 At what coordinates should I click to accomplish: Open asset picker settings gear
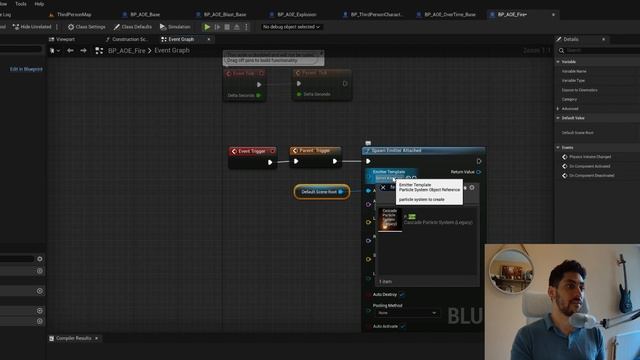tap(472, 188)
